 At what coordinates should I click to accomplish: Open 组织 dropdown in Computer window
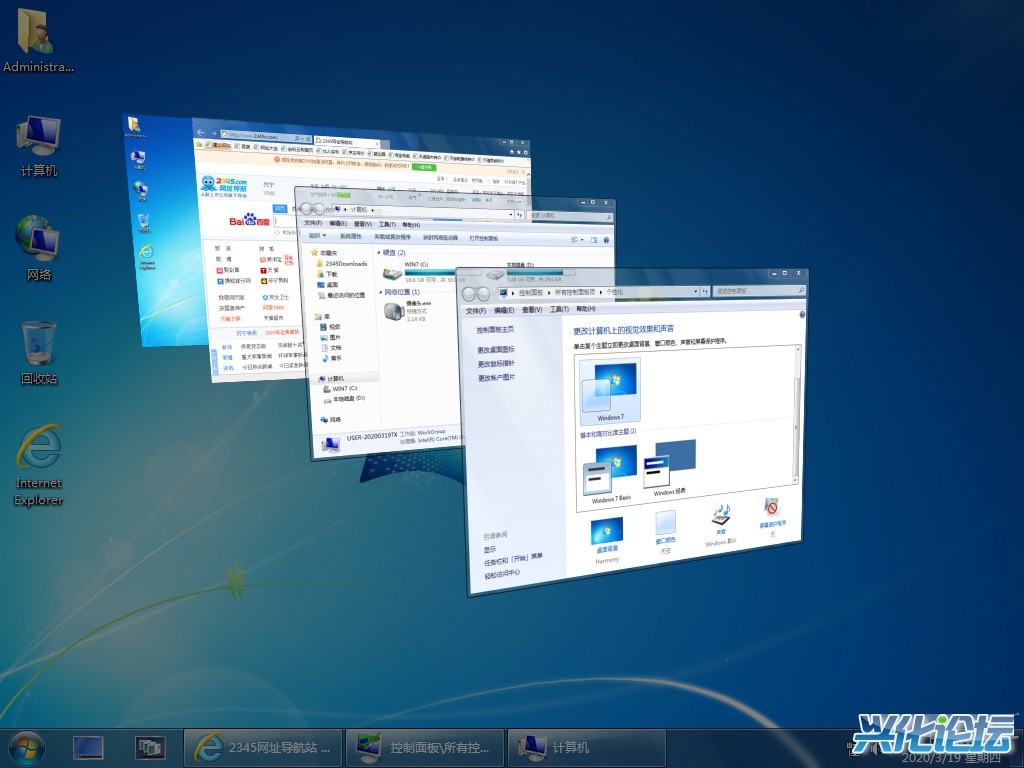click(317, 235)
